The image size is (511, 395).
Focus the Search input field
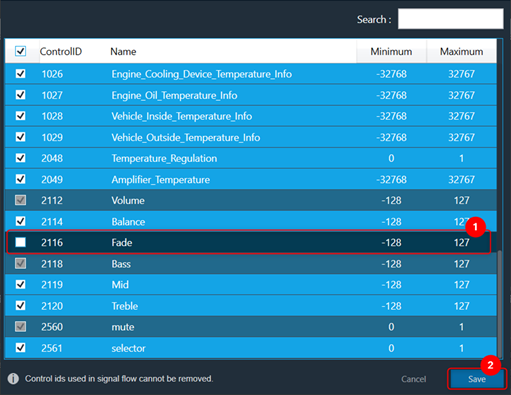pyautogui.click(x=450, y=19)
